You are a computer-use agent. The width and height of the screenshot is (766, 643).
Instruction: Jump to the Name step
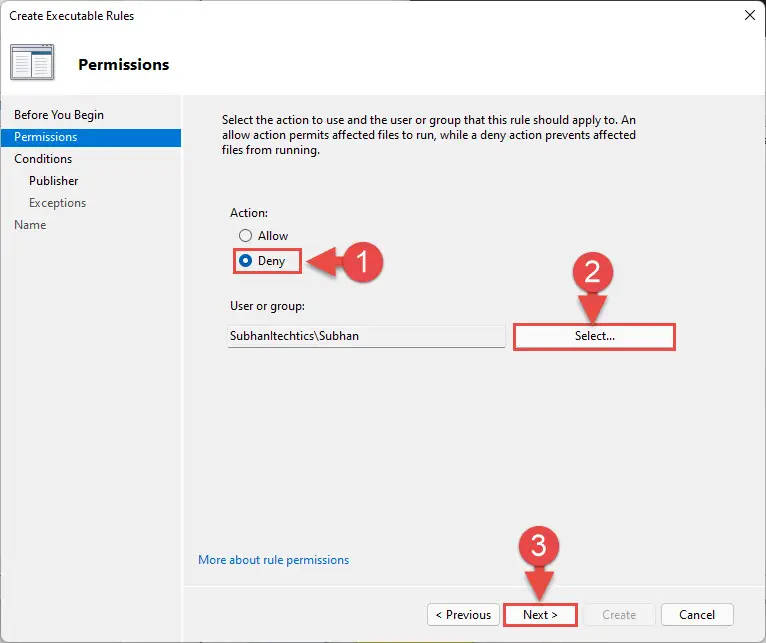pos(30,225)
